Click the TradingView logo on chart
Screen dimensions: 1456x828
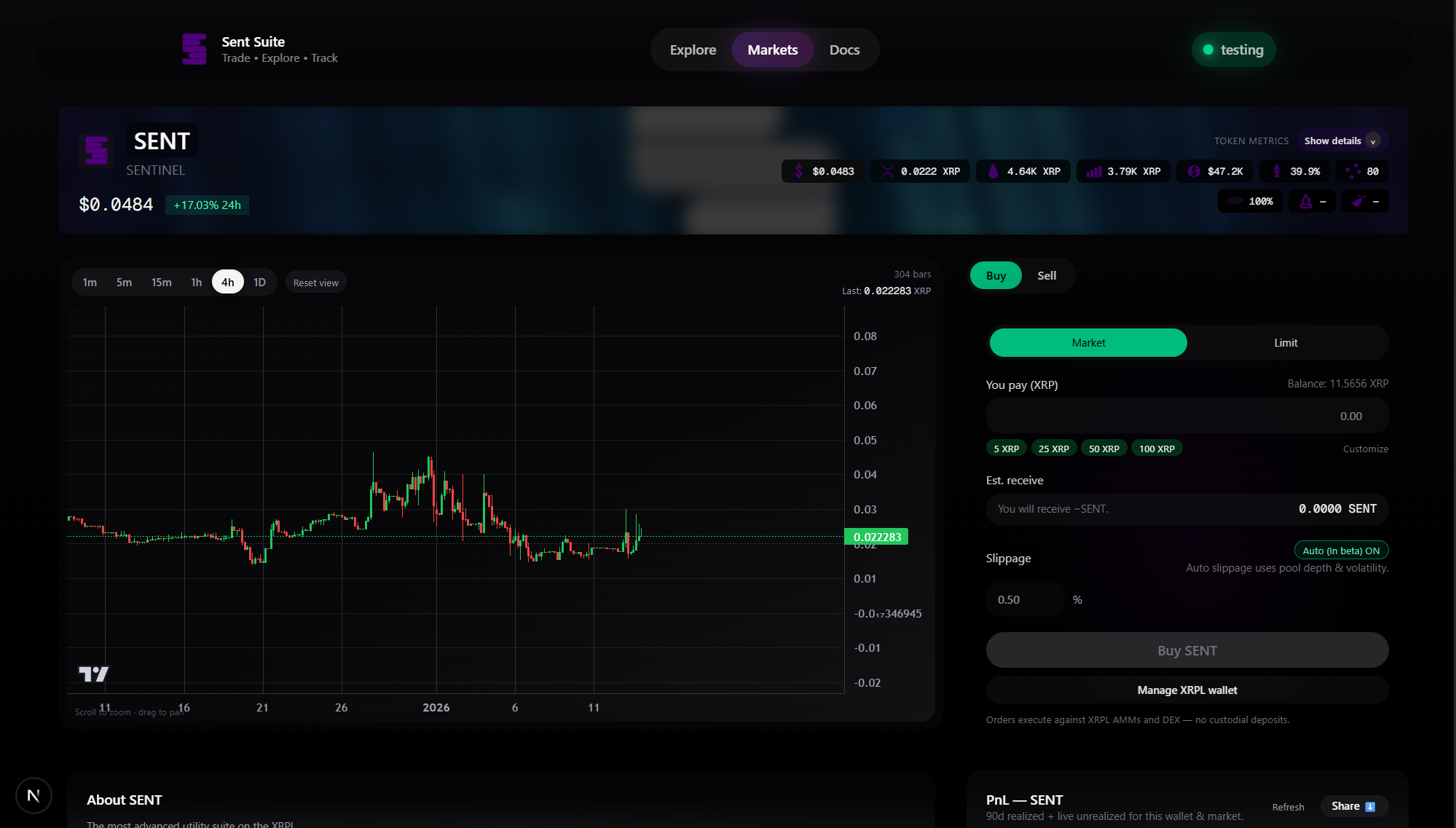93,674
